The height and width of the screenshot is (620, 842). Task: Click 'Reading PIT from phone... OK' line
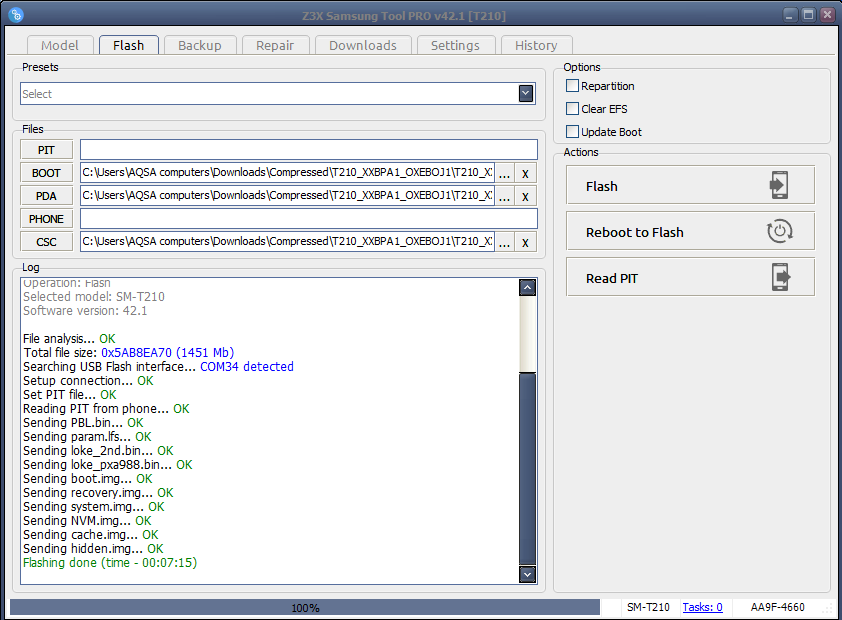point(106,409)
